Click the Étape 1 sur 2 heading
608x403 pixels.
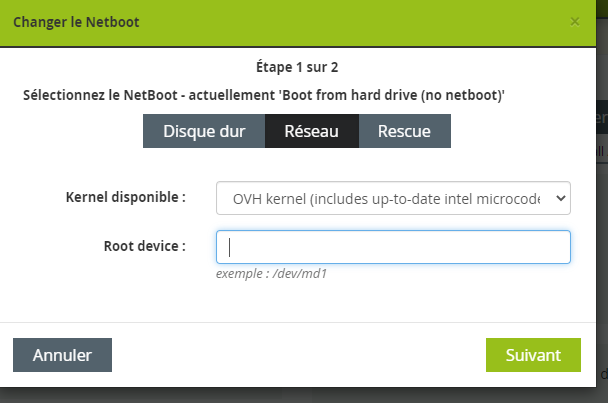coord(297,67)
